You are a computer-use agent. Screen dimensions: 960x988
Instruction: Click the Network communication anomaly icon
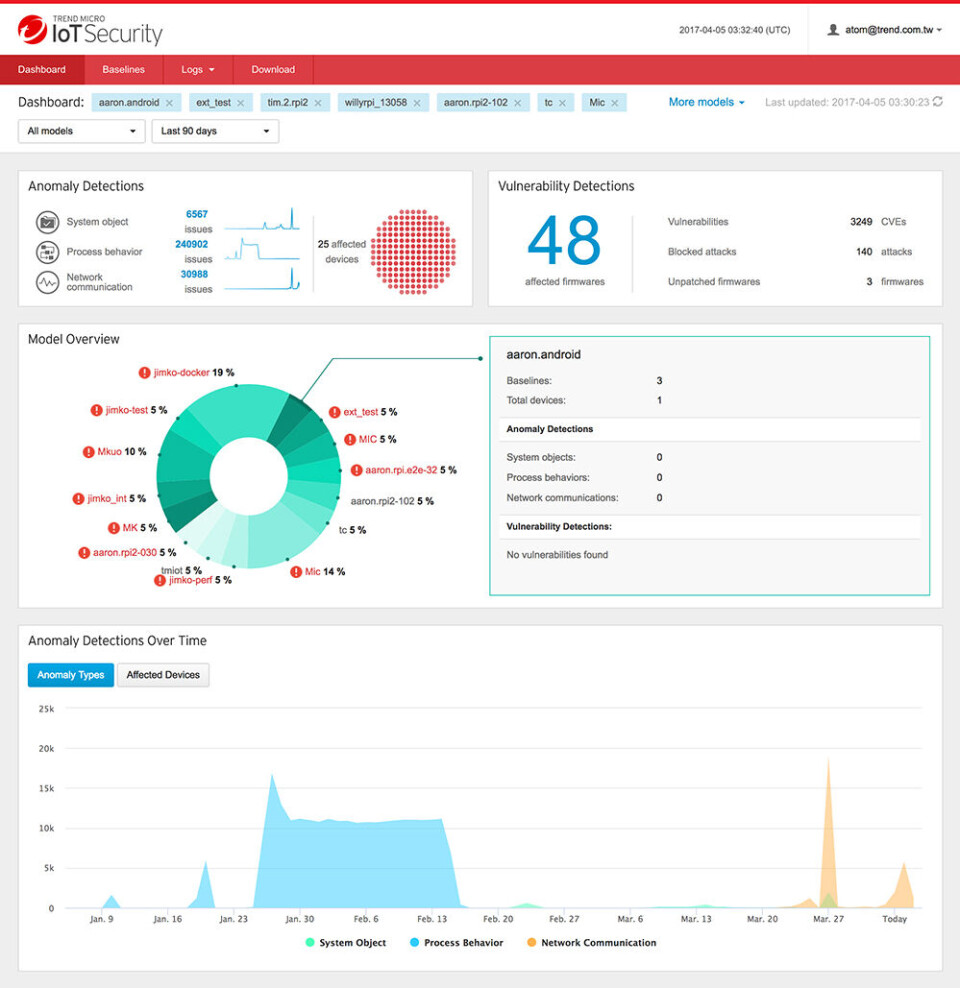(x=47, y=282)
